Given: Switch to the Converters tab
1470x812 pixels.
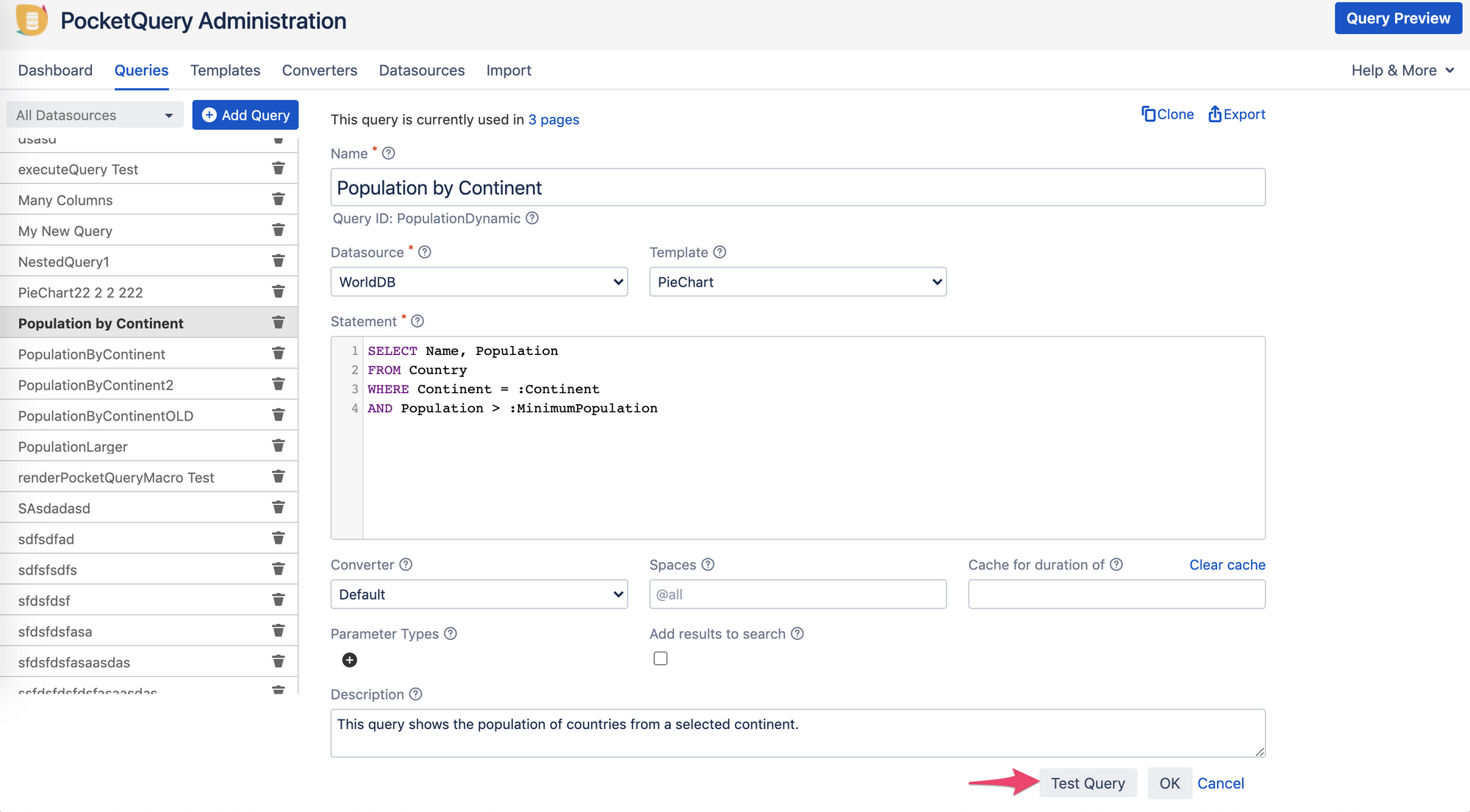Looking at the screenshot, I should click(x=320, y=71).
